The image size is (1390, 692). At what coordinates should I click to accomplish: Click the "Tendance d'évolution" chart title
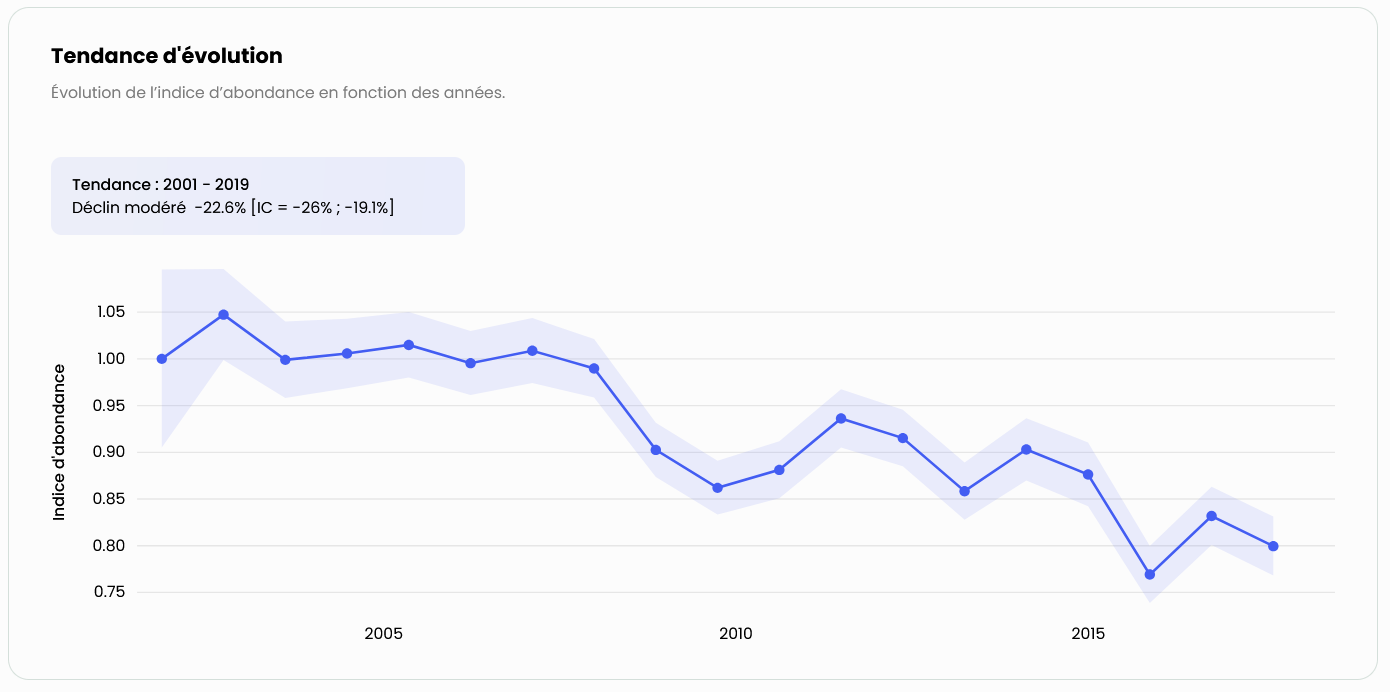(167, 56)
